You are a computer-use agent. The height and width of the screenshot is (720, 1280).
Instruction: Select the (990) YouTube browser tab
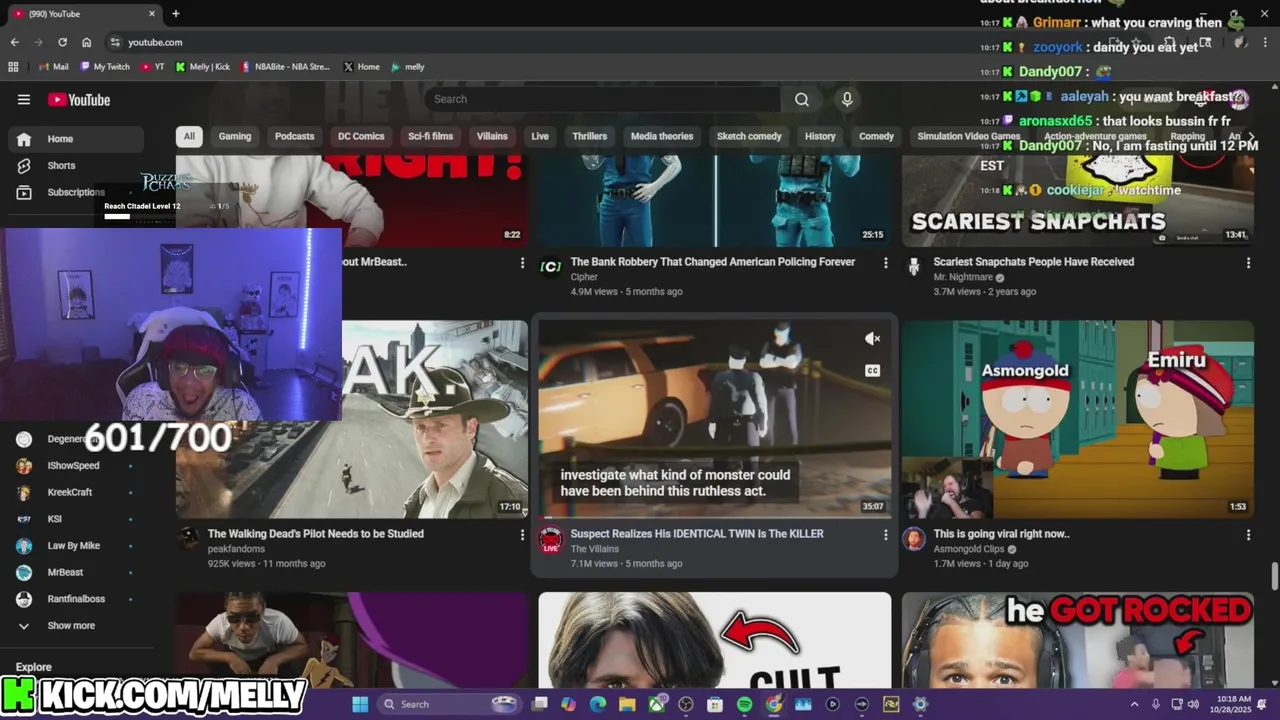[x=84, y=14]
